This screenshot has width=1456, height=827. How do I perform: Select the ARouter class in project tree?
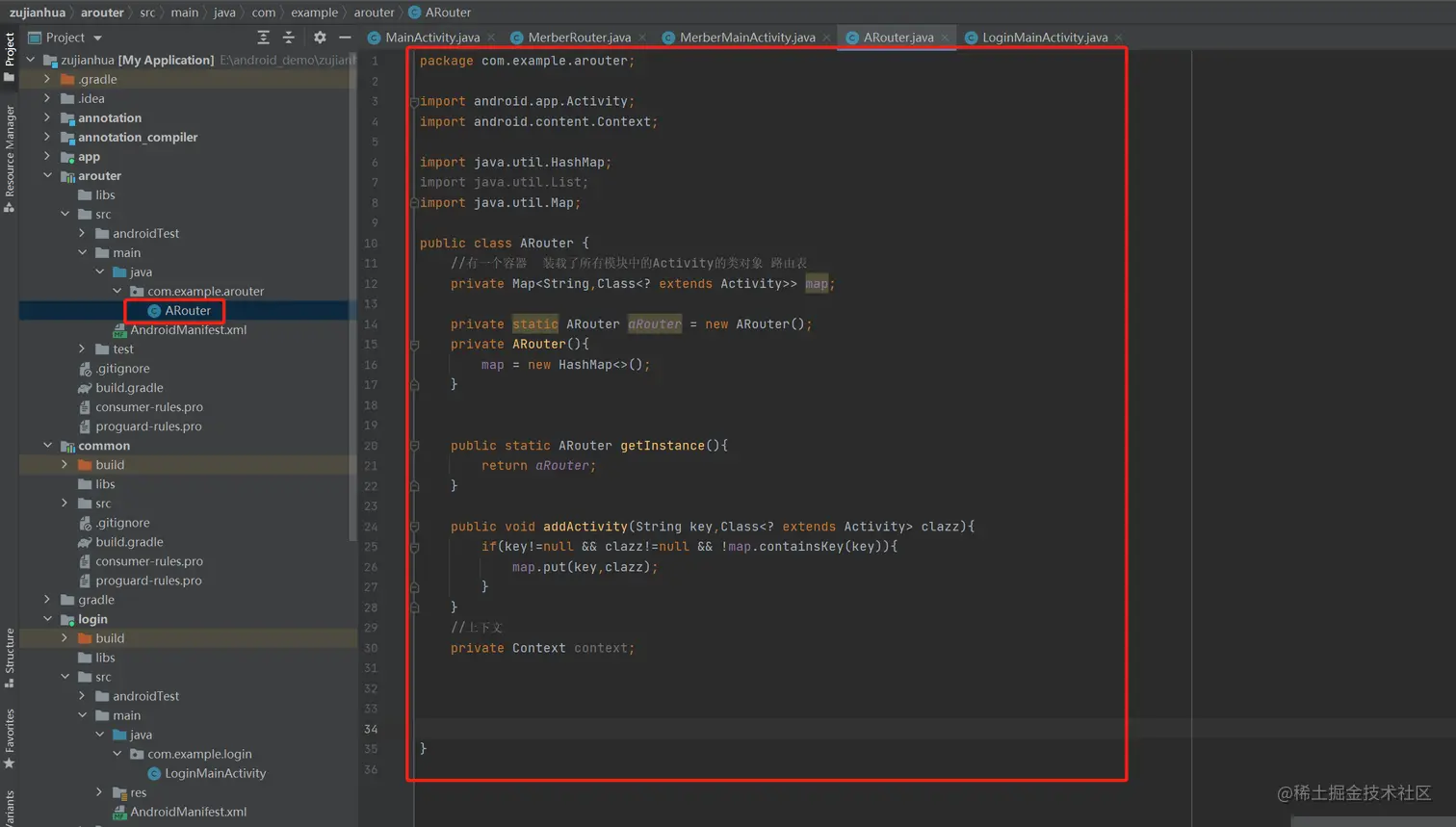click(x=188, y=311)
